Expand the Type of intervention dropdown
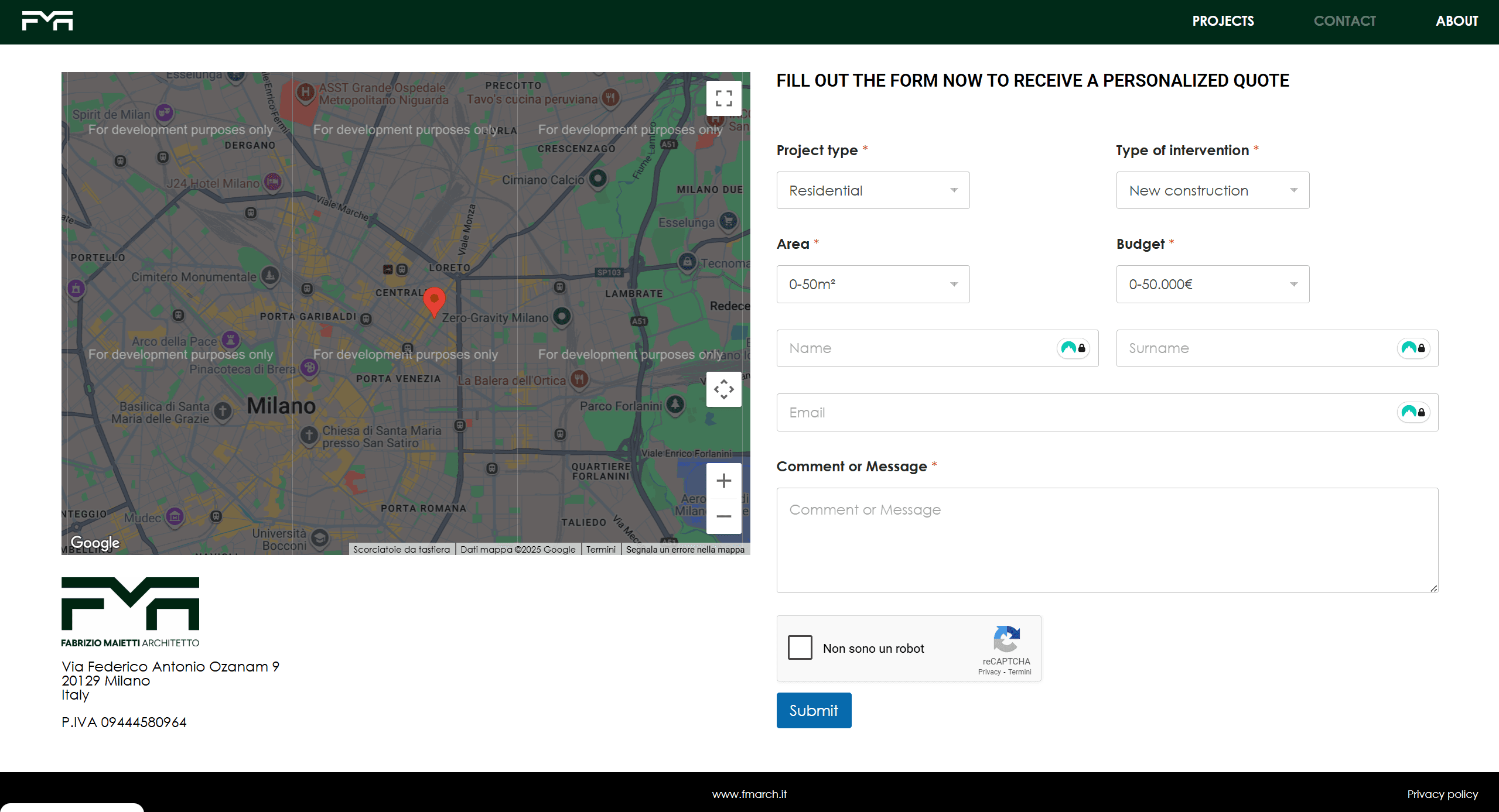This screenshot has height=812, width=1499. pos(1213,190)
